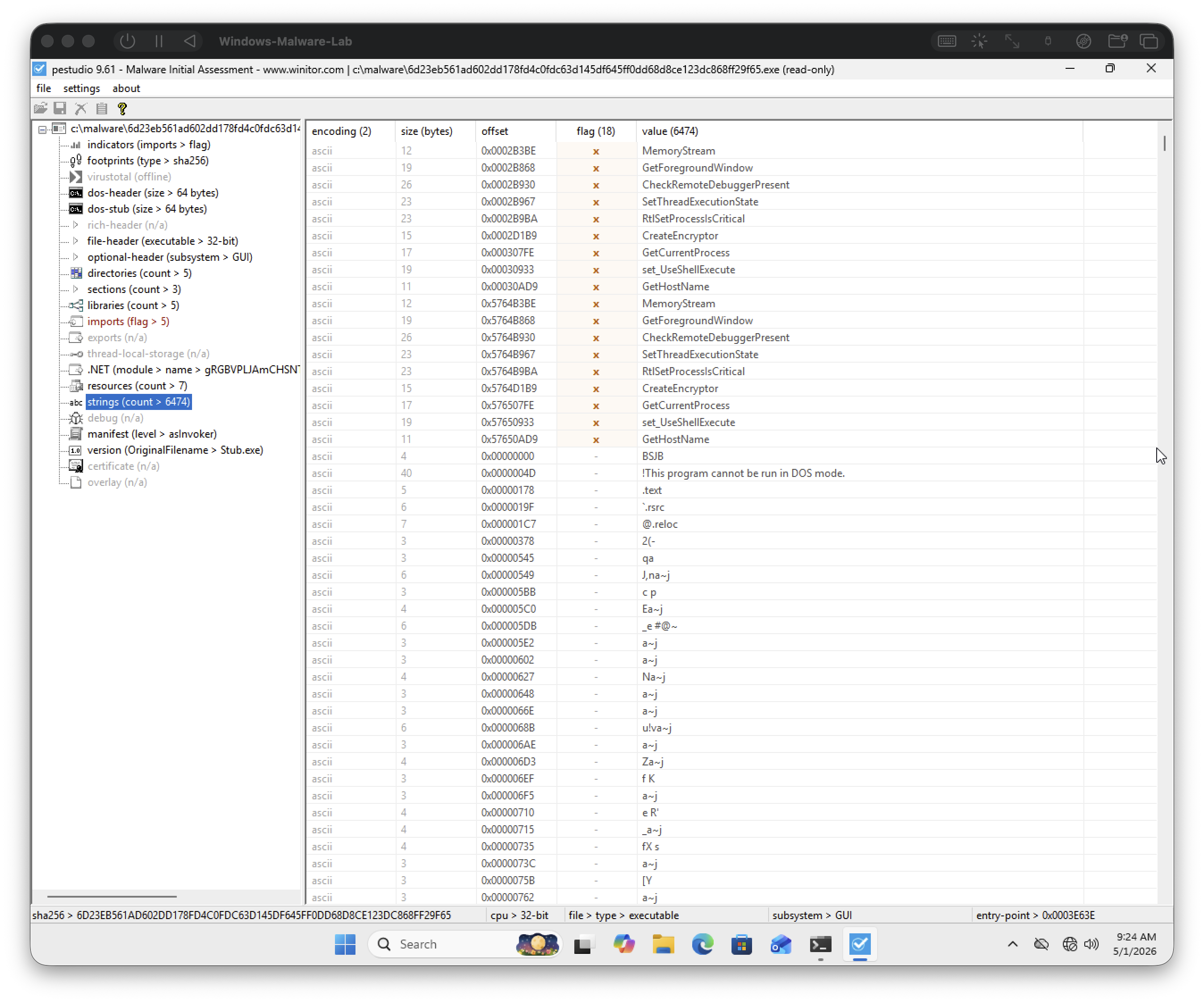Open the file menu

click(x=44, y=88)
